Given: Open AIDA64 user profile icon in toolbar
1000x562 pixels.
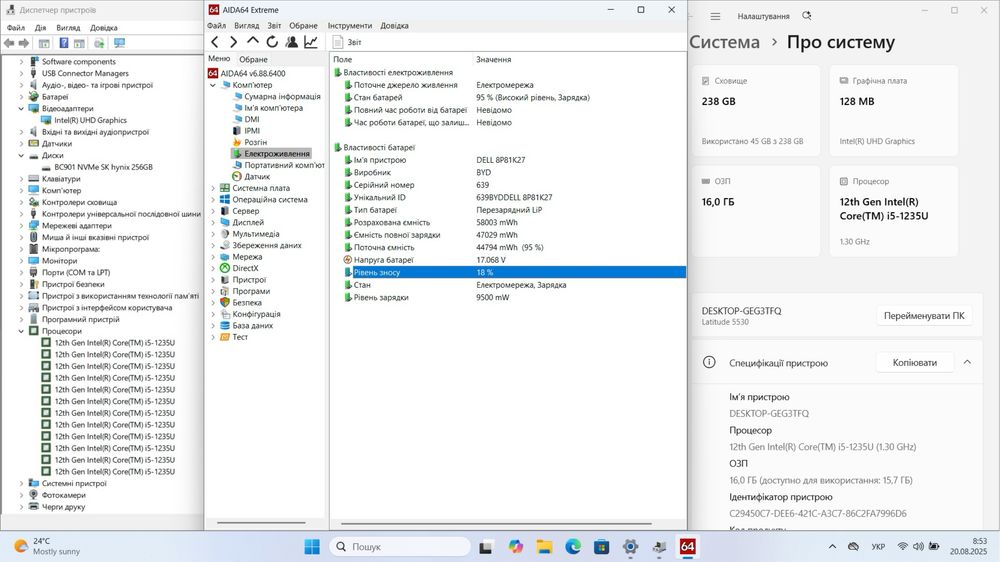Looking at the screenshot, I should pyautogui.click(x=291, y=42).
